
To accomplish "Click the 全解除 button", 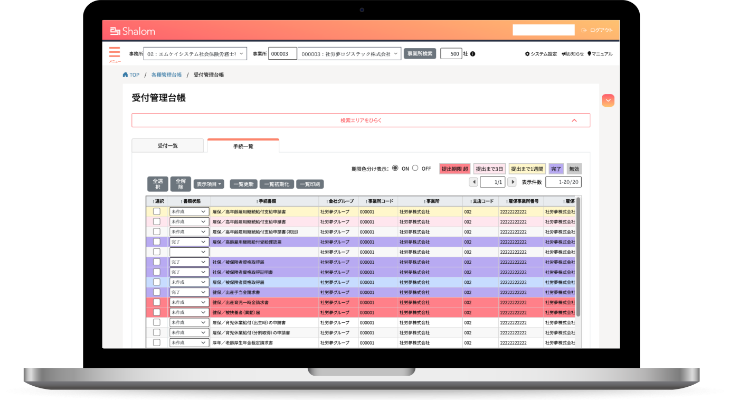I will [180, 184].
